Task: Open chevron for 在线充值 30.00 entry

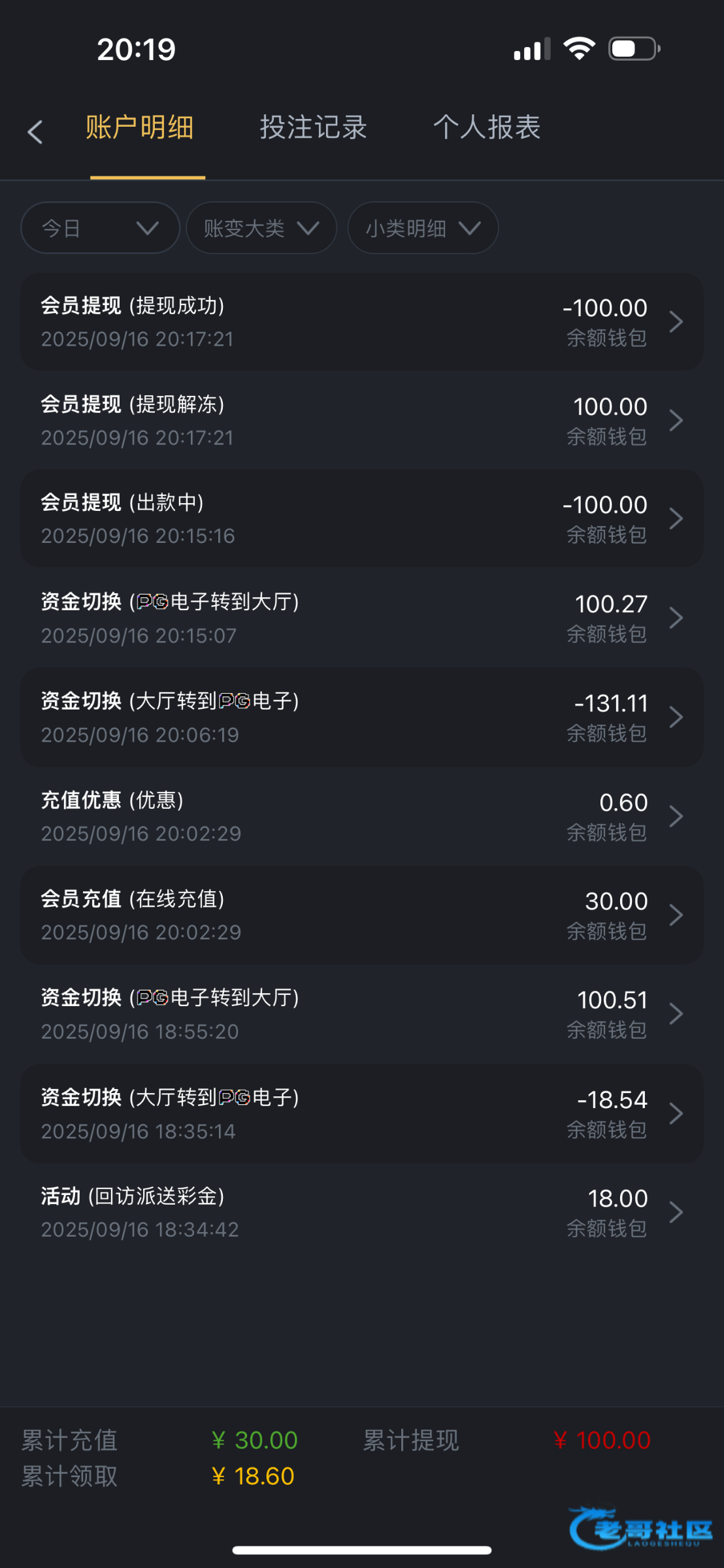Action: (676, 915)
